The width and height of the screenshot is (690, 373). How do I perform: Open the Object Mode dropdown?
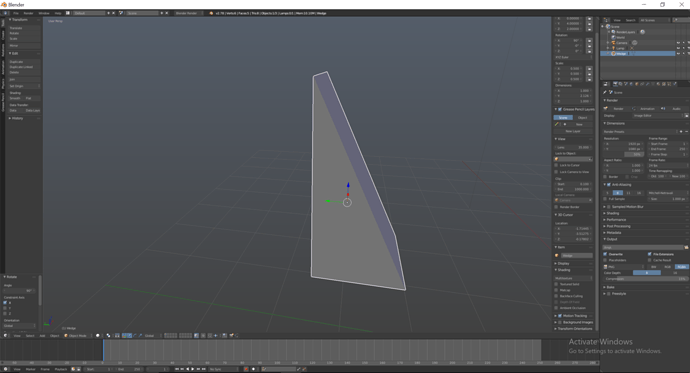coord(77,336)
